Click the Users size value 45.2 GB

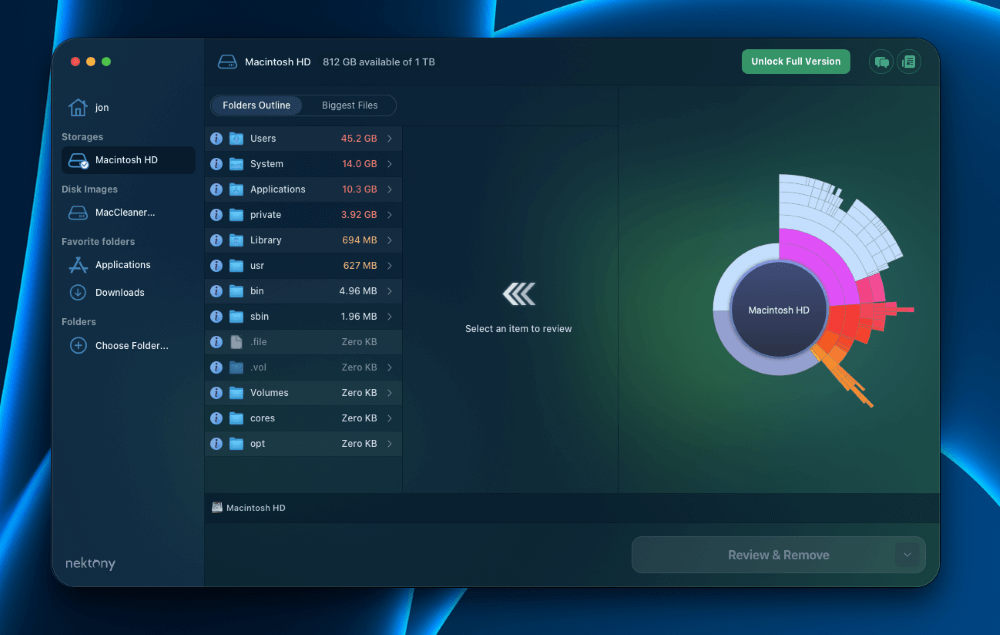pos(358,138)
